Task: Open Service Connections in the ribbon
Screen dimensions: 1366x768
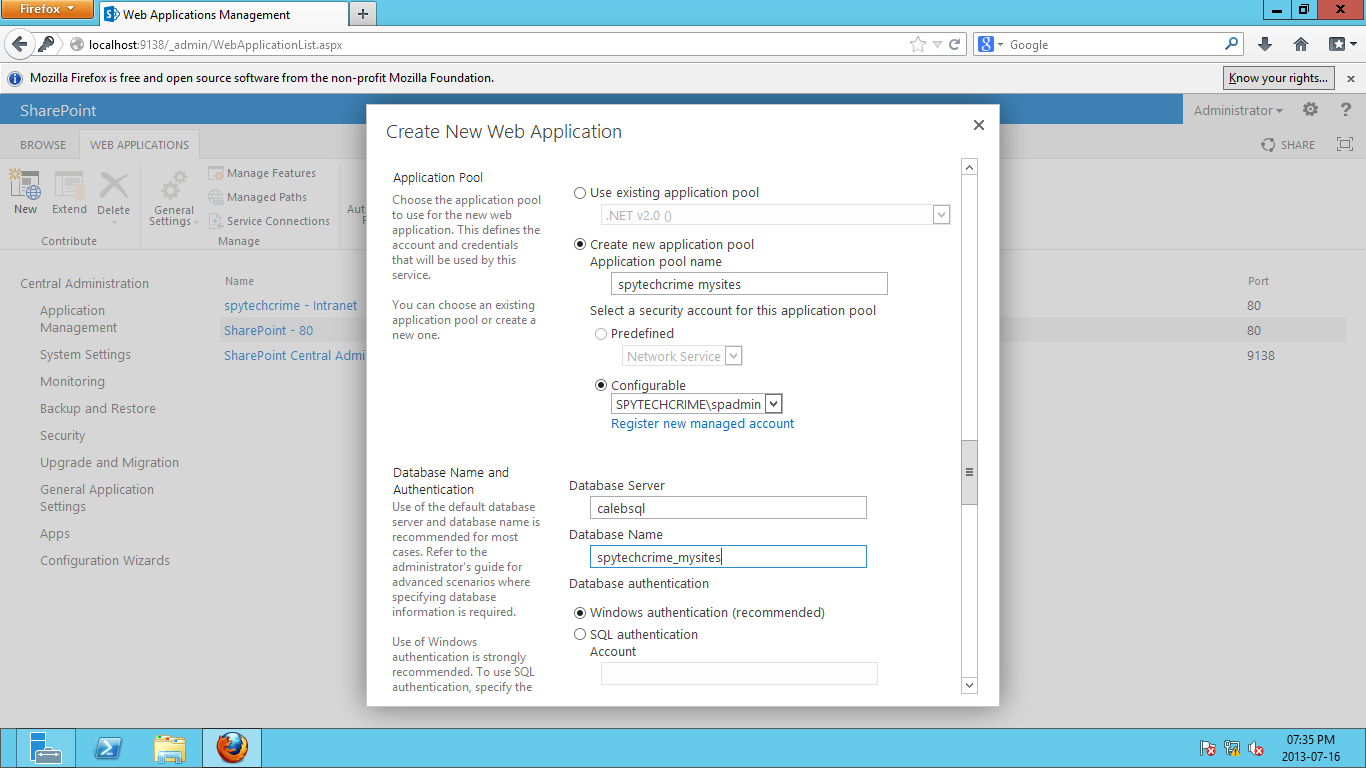Action: click(269, 221)
